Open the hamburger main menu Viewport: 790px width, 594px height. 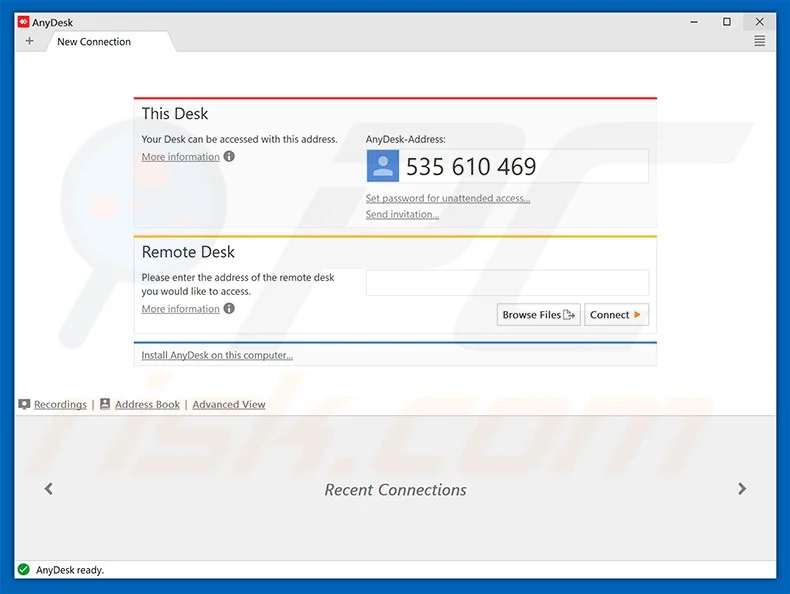click(759, 41)
